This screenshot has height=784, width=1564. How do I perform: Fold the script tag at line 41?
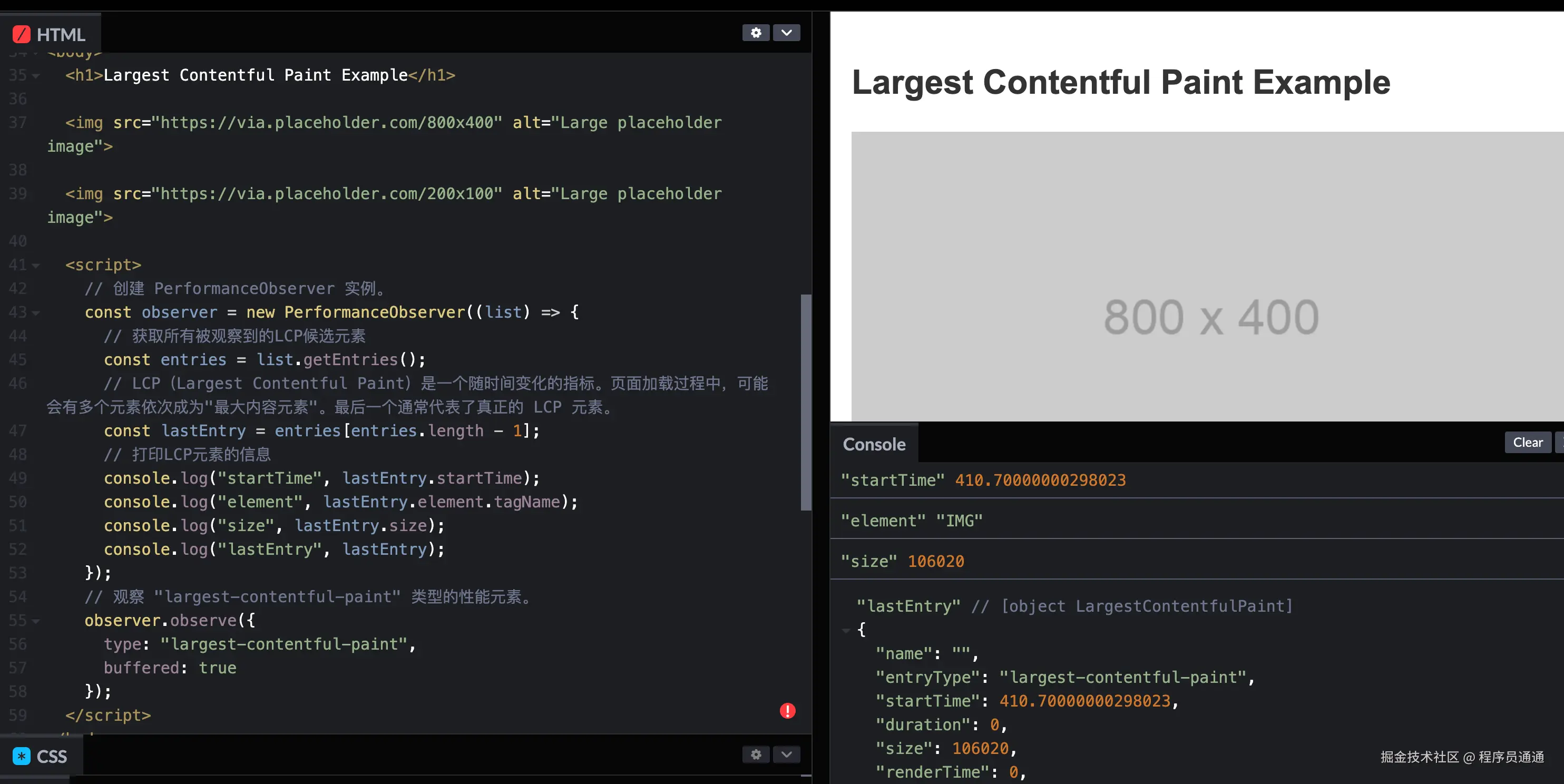tap(36, 266)
